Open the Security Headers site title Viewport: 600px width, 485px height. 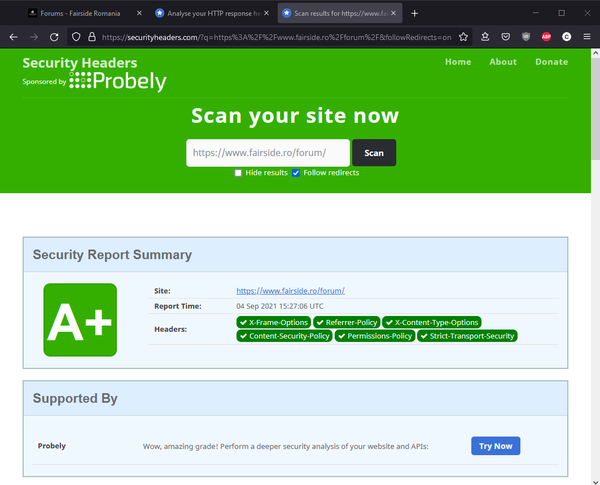[x=80, y=62]
